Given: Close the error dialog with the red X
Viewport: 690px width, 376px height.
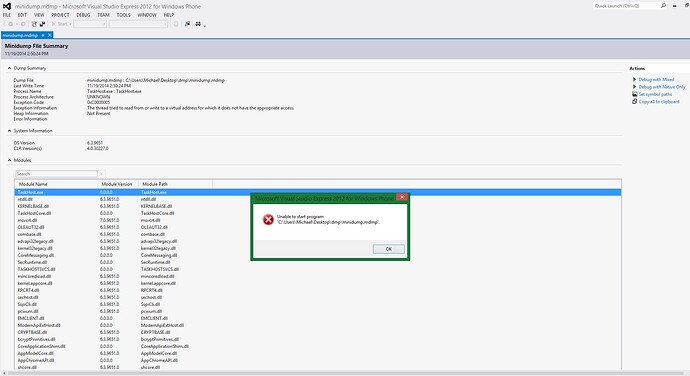Looking at the screenshot, I should pos(402,197).
